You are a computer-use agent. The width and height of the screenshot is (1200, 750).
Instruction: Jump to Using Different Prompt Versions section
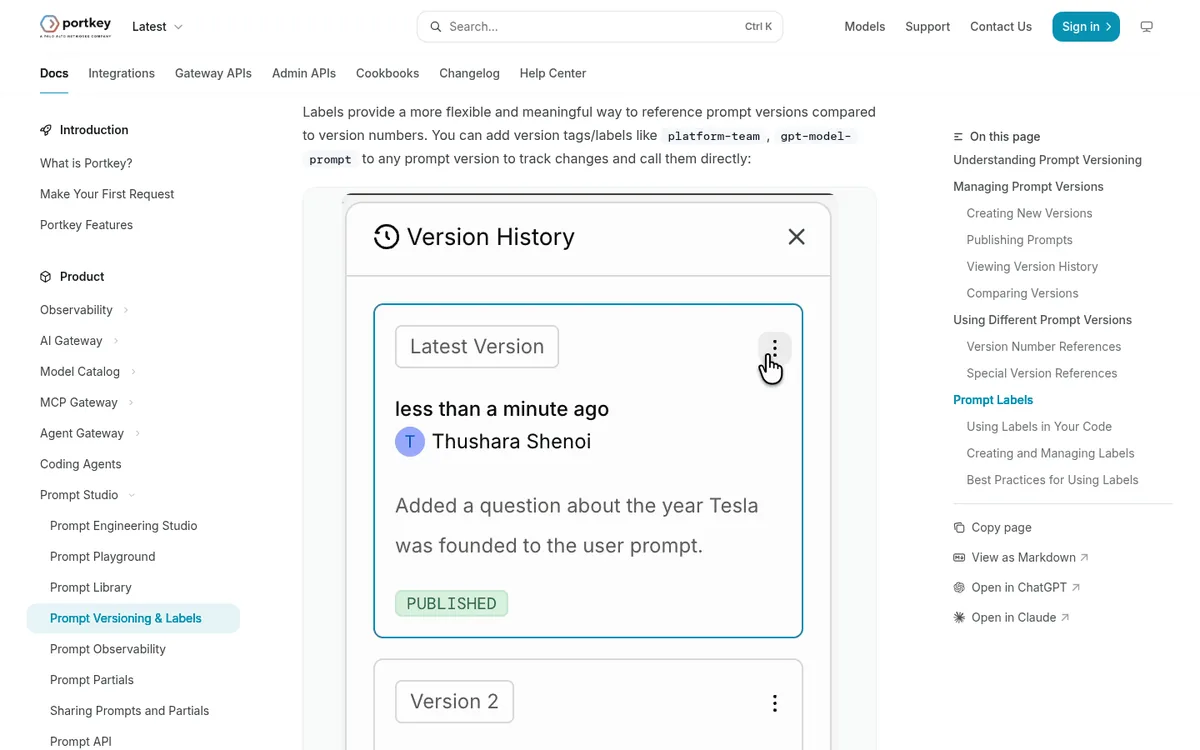[1042, 320]
